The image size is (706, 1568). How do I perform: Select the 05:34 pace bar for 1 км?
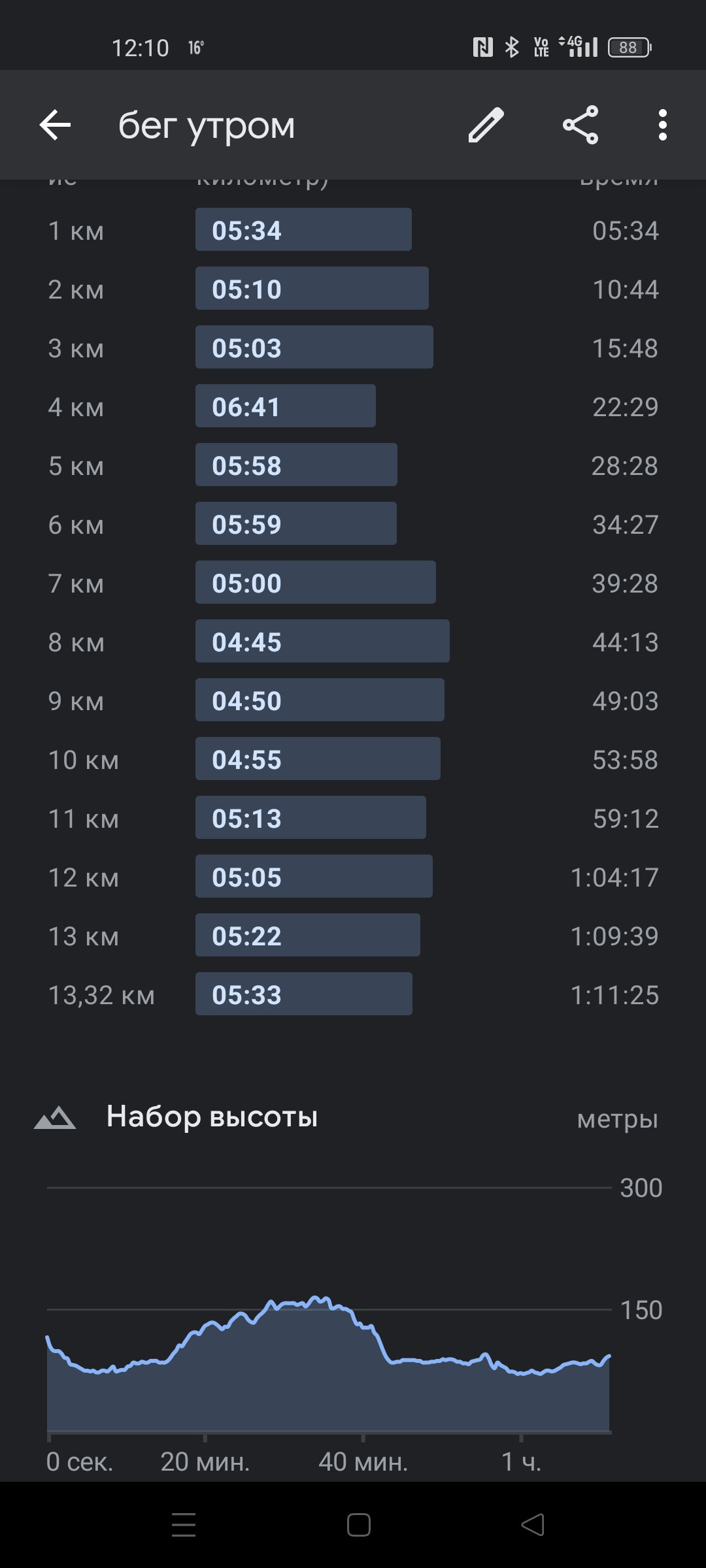pos(303,229)
